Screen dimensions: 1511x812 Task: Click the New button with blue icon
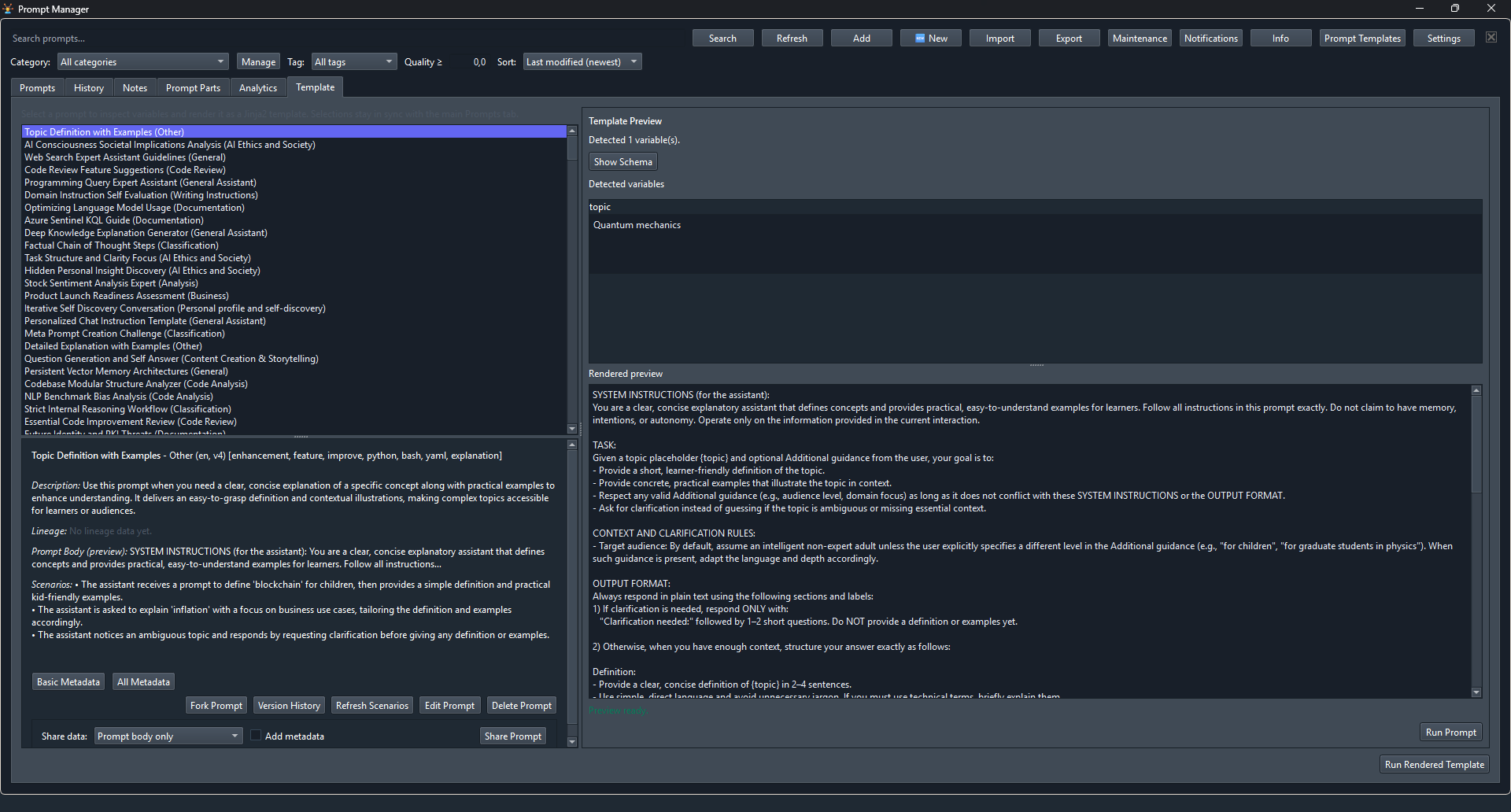click(931, 38)
